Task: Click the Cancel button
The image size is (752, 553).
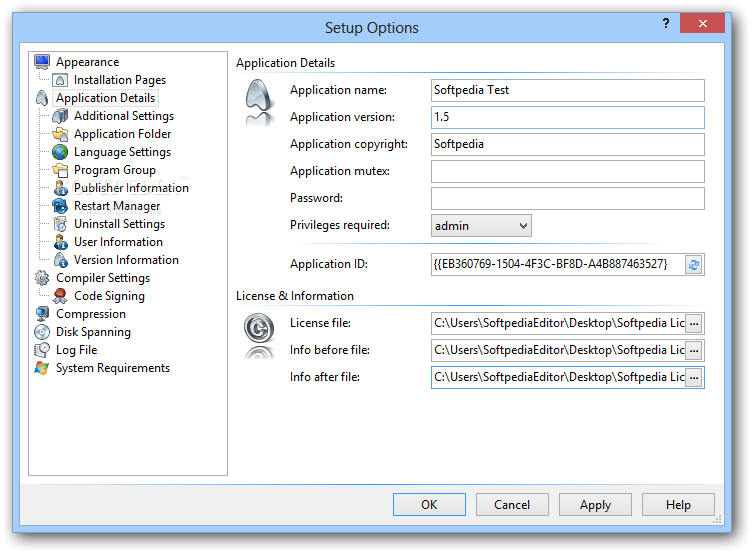Action: (x=512, y=505)
